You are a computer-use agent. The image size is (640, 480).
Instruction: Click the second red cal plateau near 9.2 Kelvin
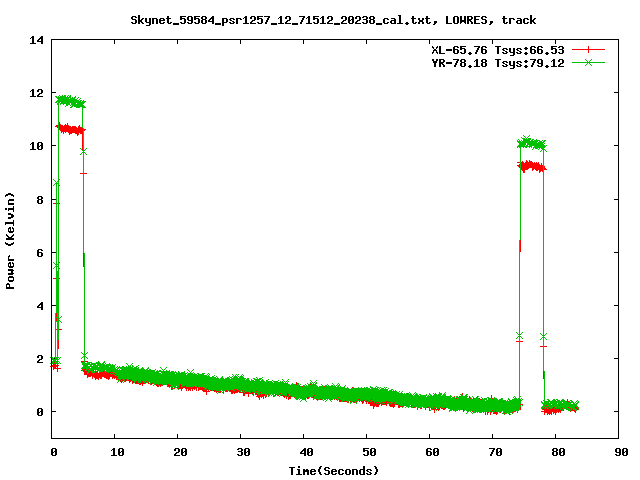pyautogui.click(x=531, y=166)
